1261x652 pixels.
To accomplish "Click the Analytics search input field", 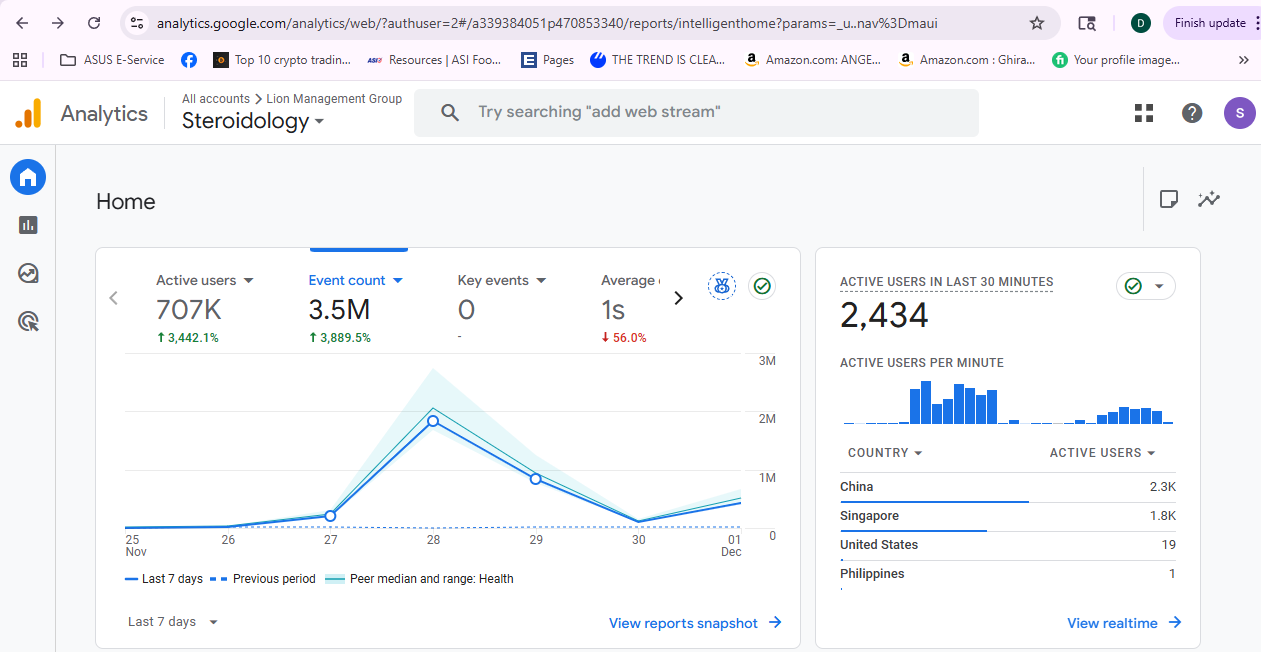I will (x=696, y=112).
